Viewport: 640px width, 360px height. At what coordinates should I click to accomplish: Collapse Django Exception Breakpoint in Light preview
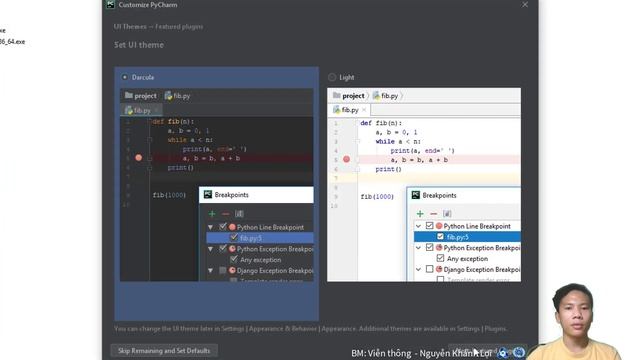pyautogui.click(x=418, y=269)
